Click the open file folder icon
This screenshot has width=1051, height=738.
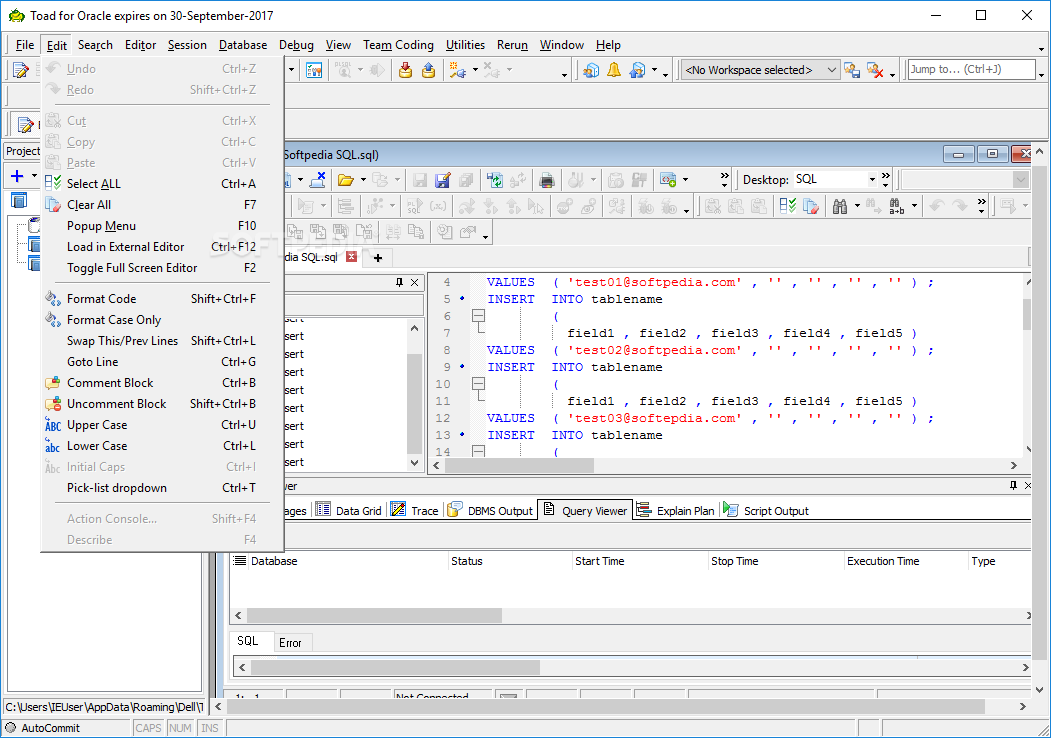pyautogui.click(x=346, y=180)
